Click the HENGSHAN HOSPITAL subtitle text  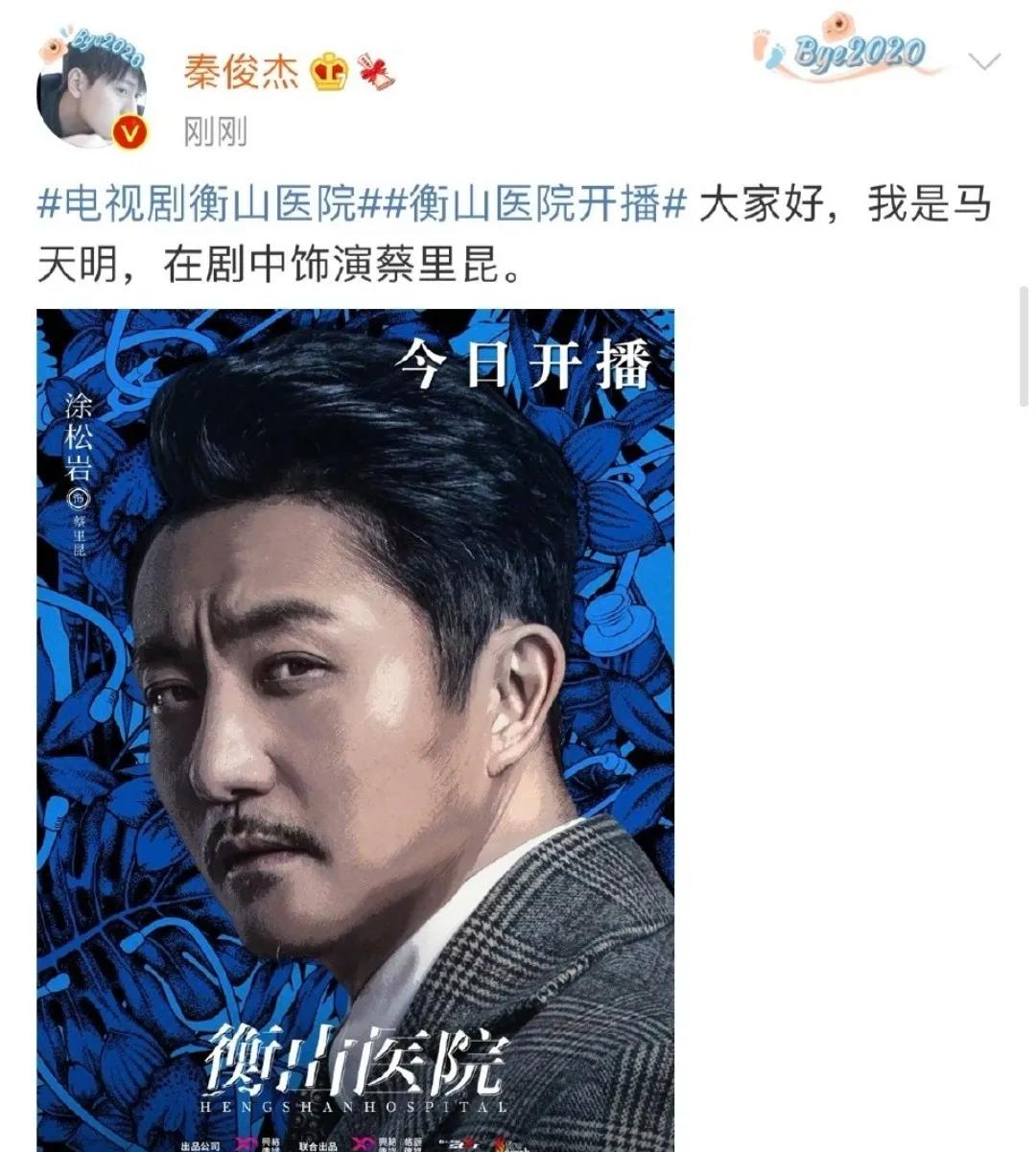tap(357, 1106)
